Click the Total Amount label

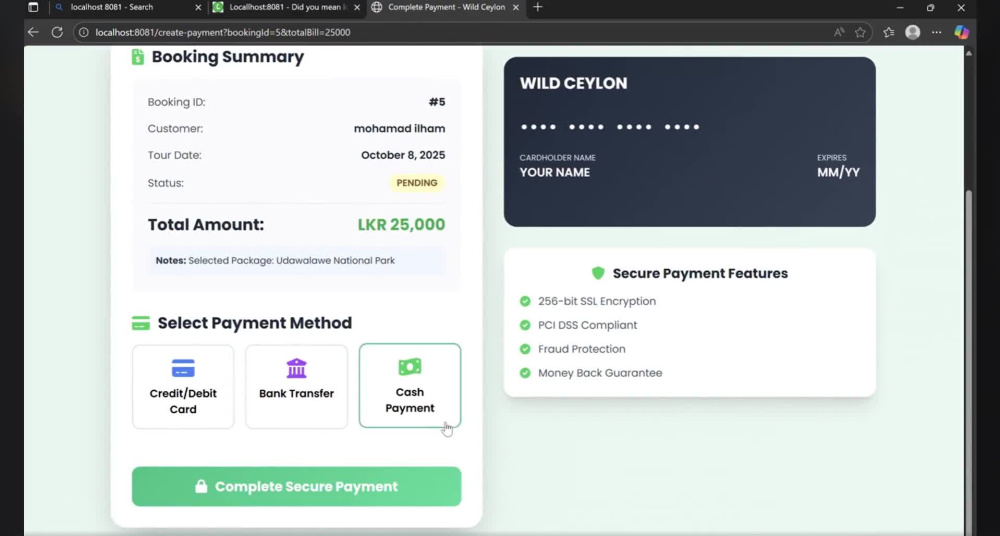[x=206, y=225]
